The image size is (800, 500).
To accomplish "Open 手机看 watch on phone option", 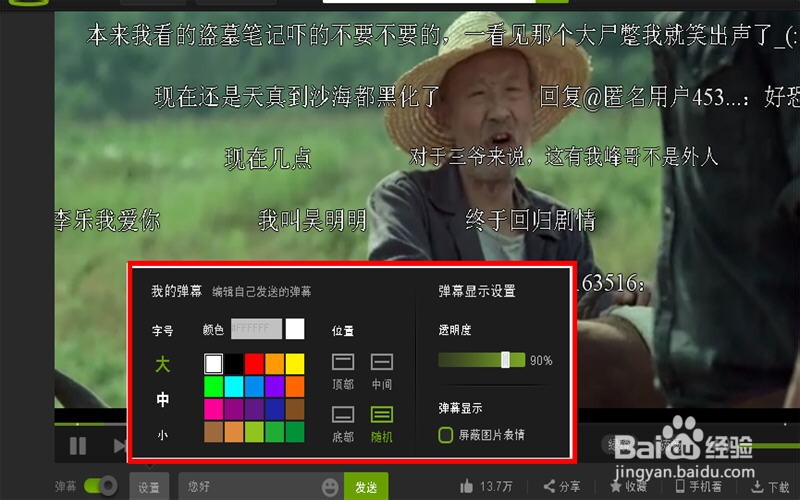I will coord(698,486).
